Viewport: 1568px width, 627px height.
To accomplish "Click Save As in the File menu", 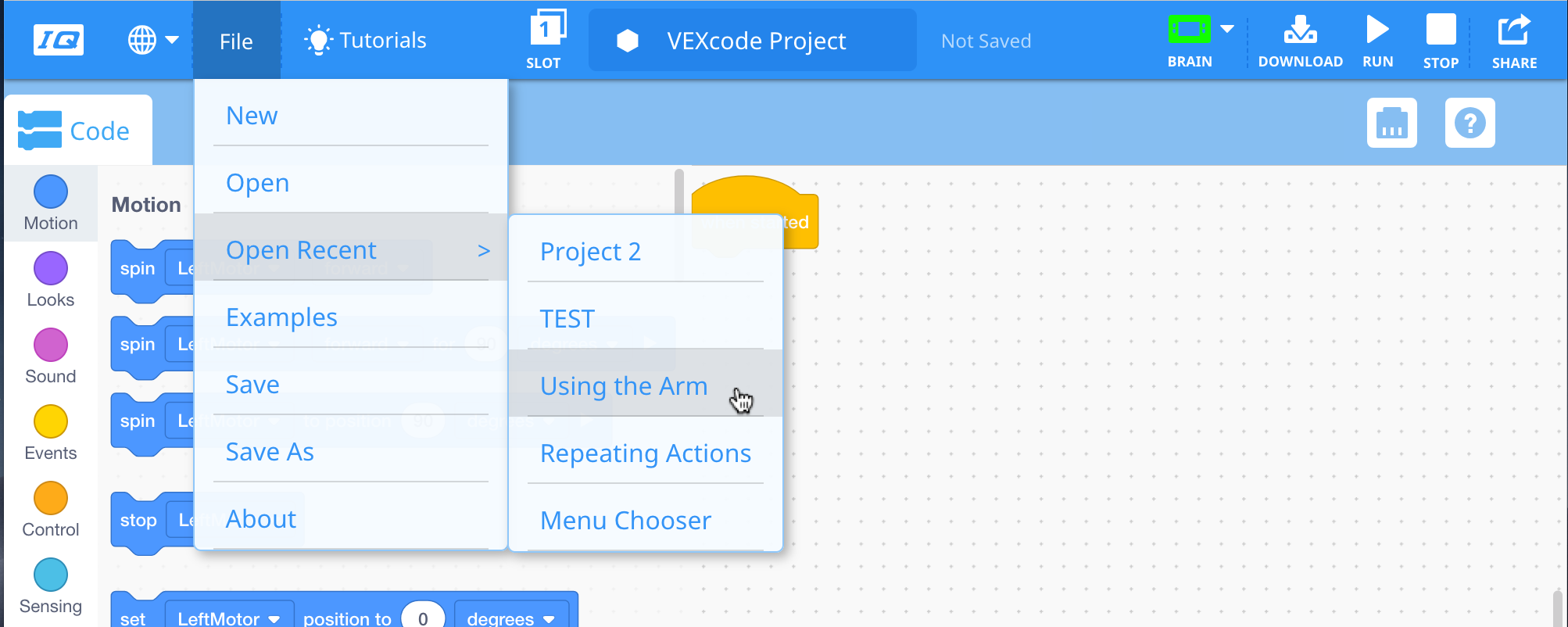I will 269,451.
